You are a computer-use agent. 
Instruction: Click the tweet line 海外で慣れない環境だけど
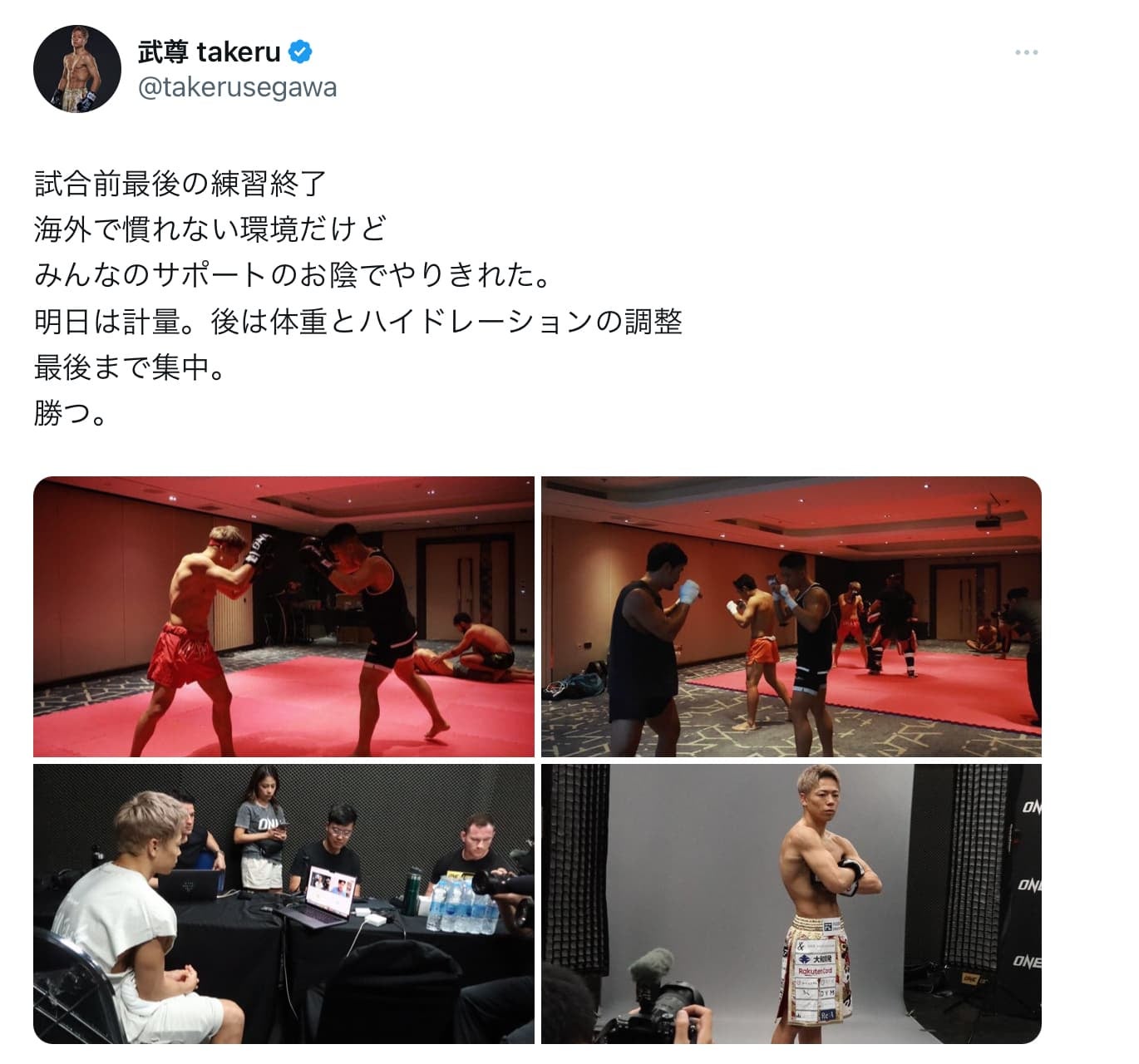pyautogui.click(x=210, y=229)
